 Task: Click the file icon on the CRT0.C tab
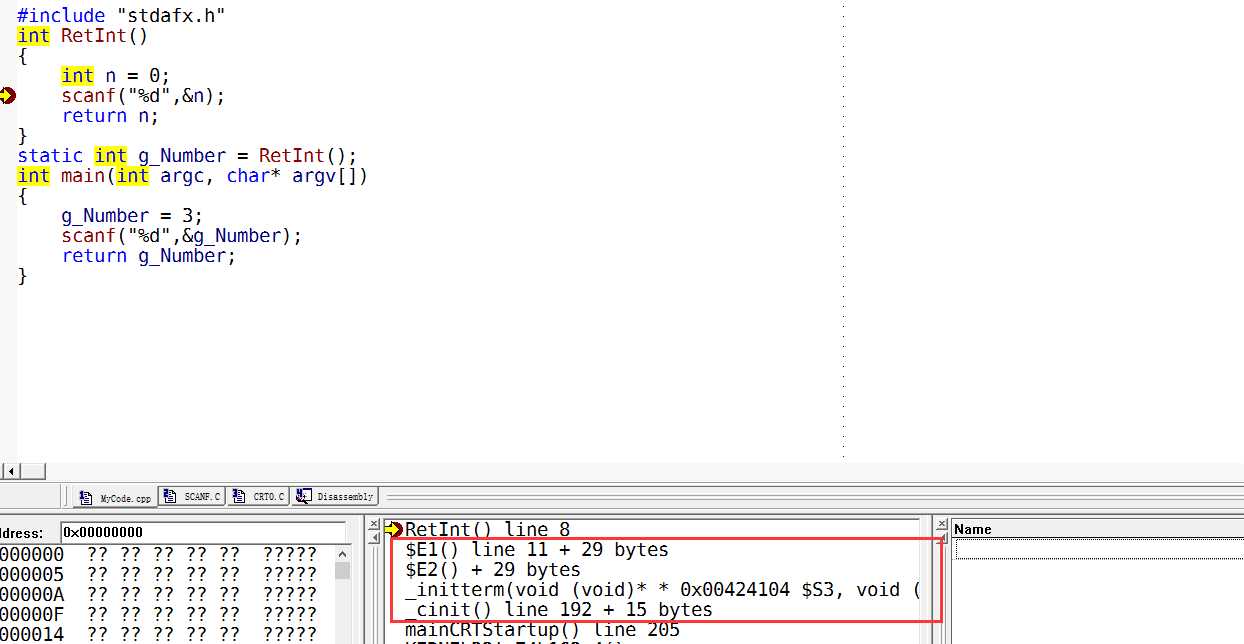(239, 495)
